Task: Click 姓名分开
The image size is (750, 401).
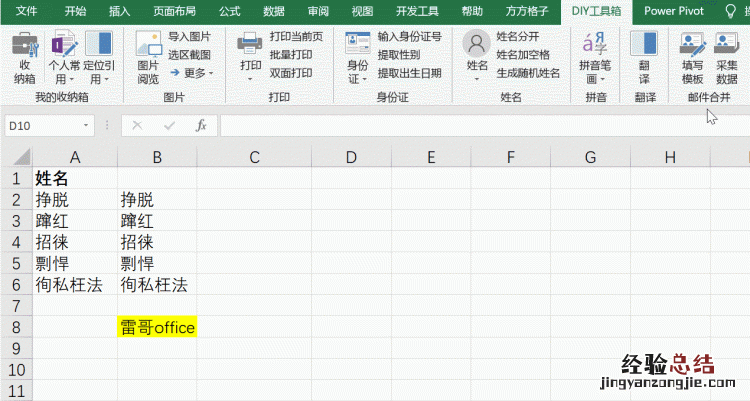Action: (518, 36)
